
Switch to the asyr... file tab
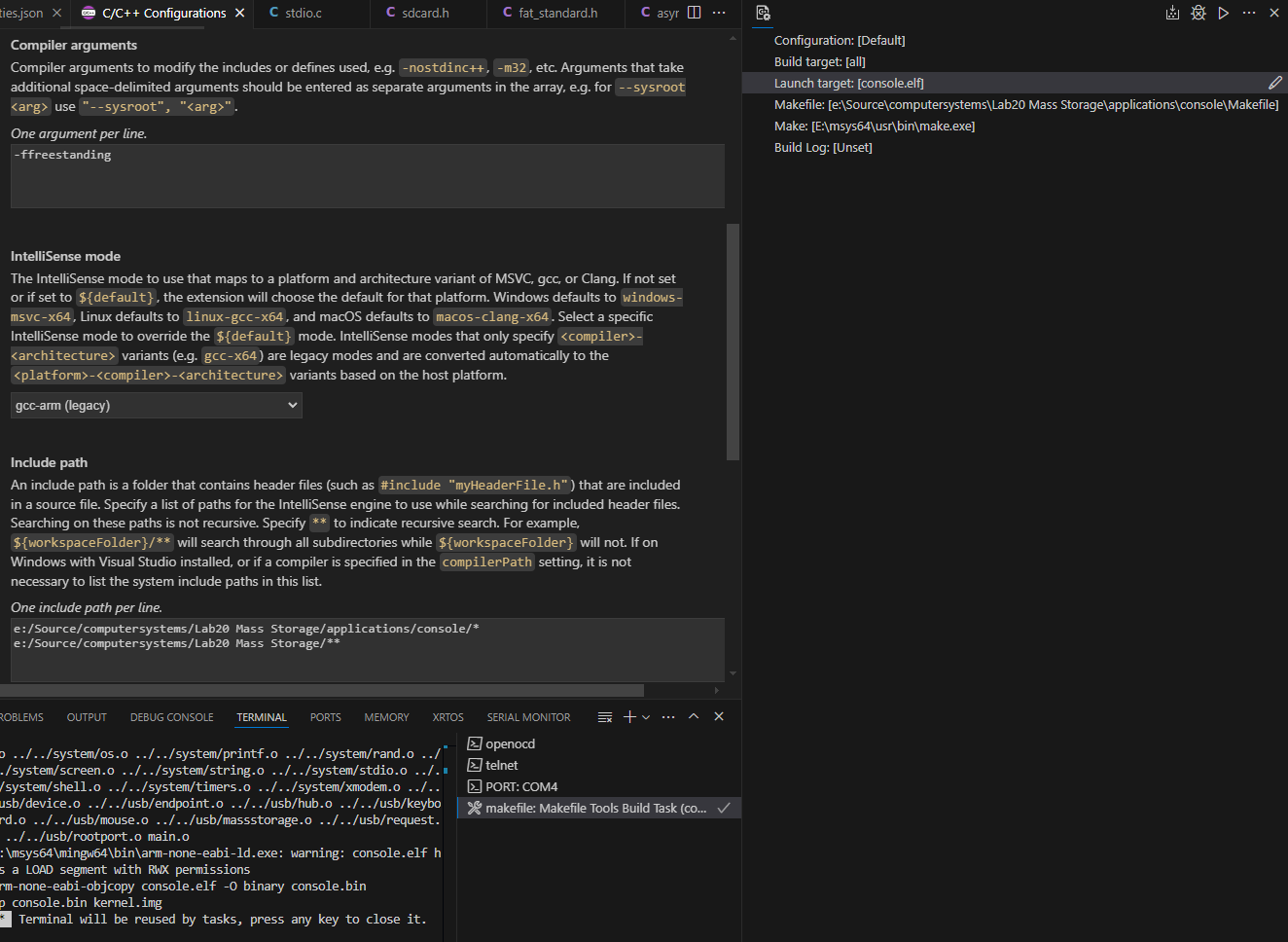[x=660, y=13]
